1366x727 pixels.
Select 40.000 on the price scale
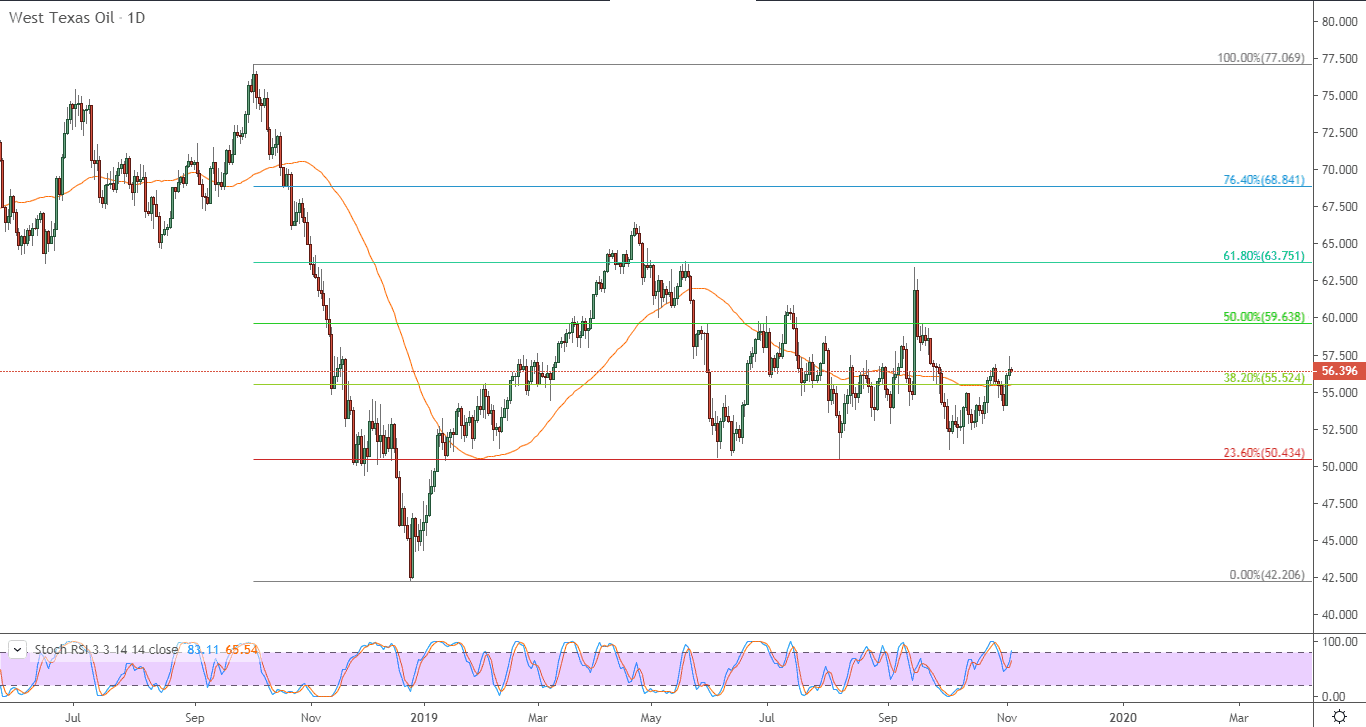point(1339,615)
